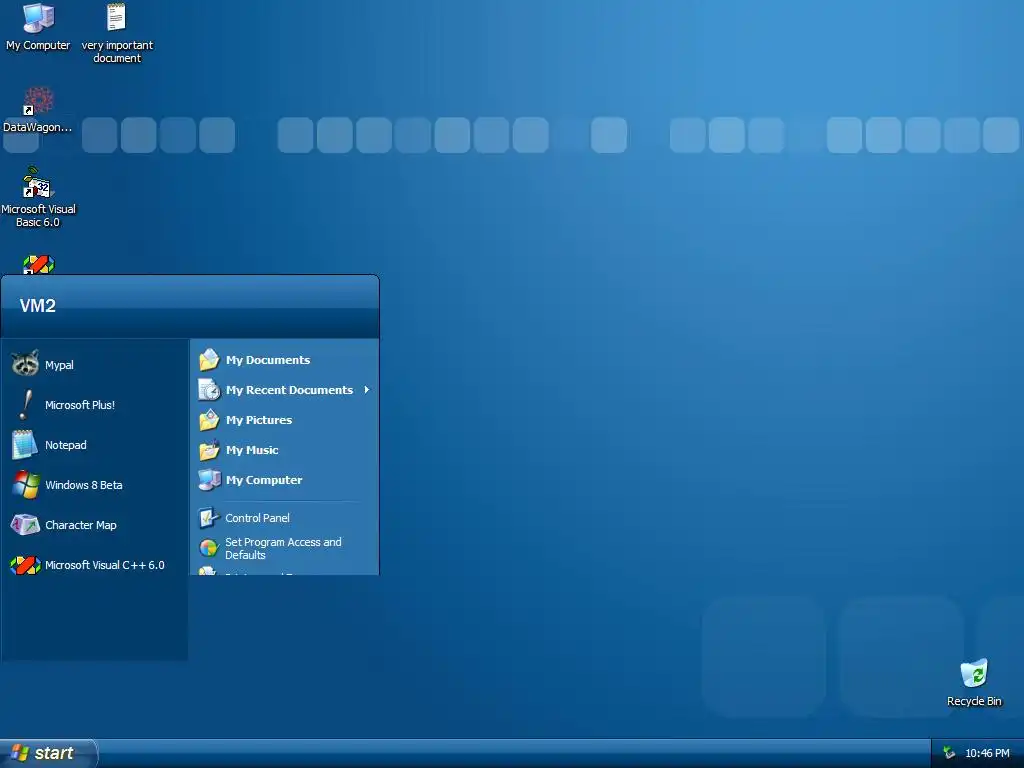
Task: Click the Notepad icon in Start menu
Action: 25,445
